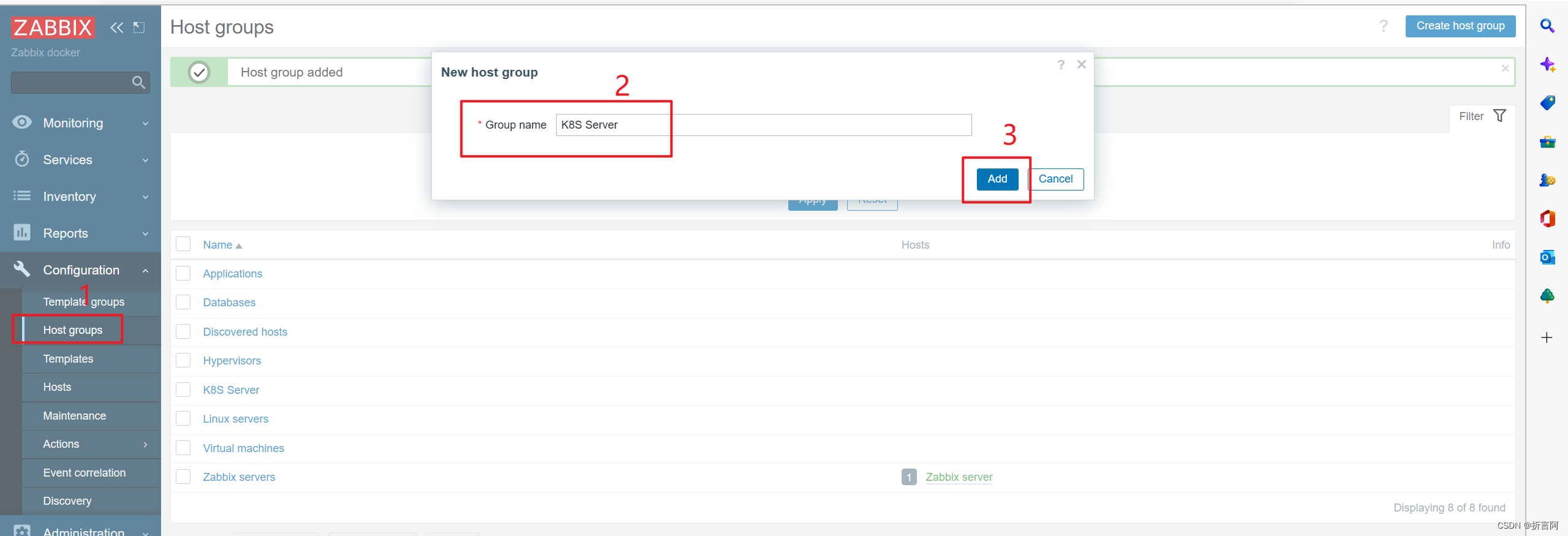Check the K8S Server row checkbox

coord(183,390)
